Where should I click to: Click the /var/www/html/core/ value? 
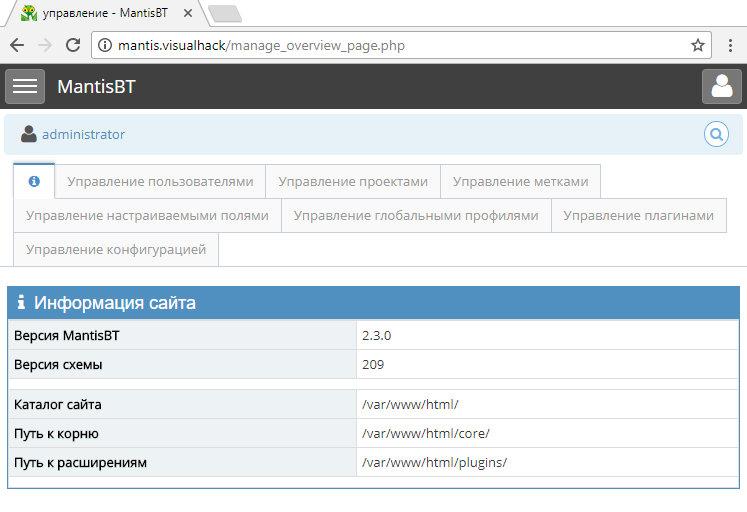426,434
